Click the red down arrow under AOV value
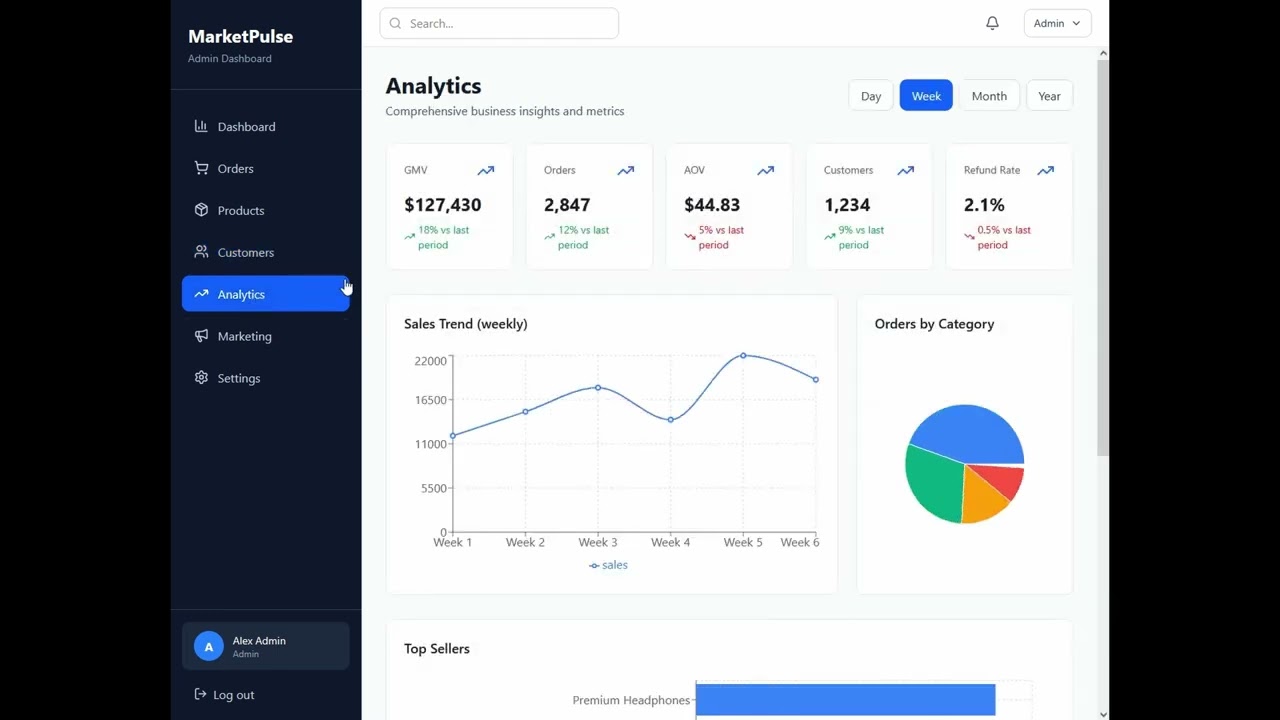Screen dimensions: 1280x720 [689, 237]
